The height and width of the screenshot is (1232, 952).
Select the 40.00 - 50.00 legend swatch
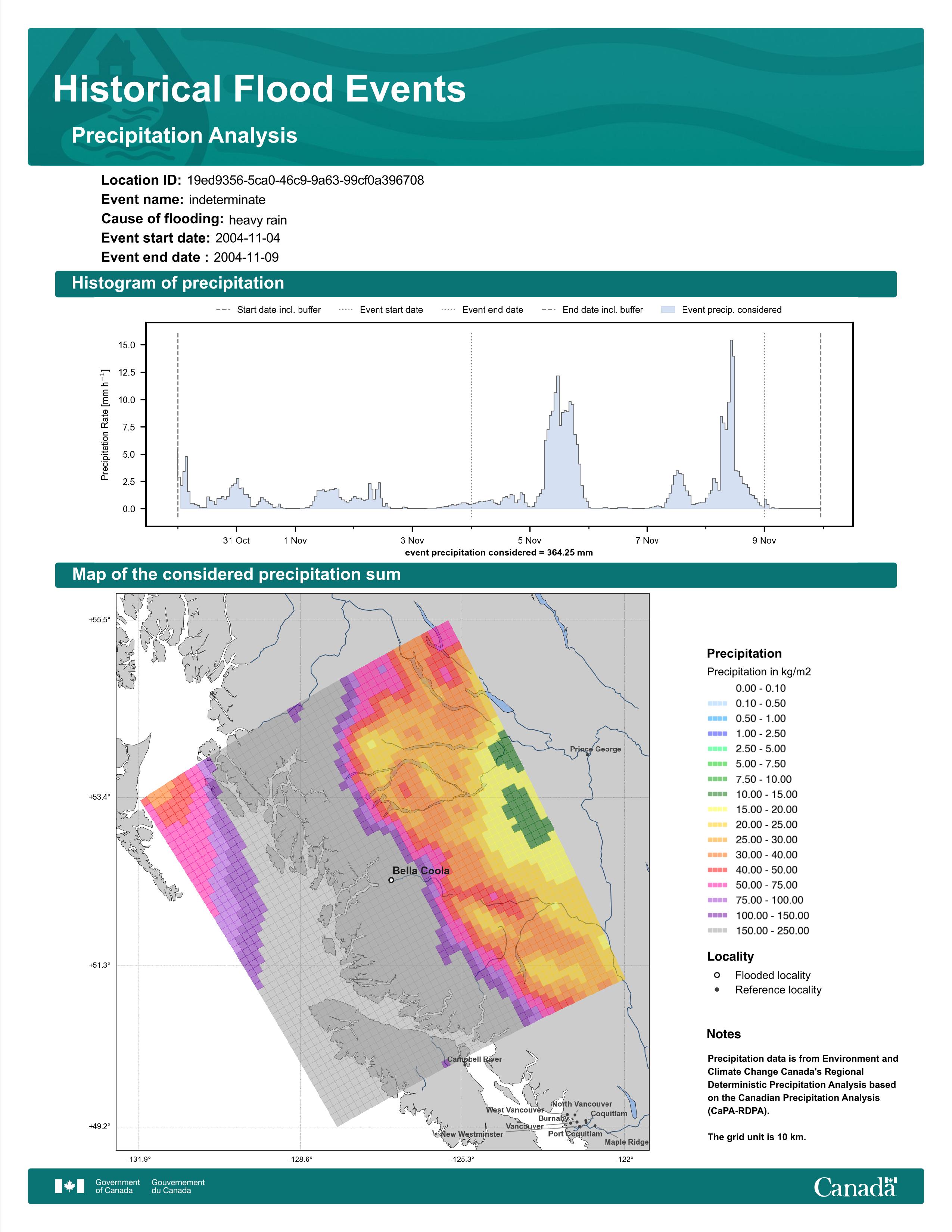718,870
